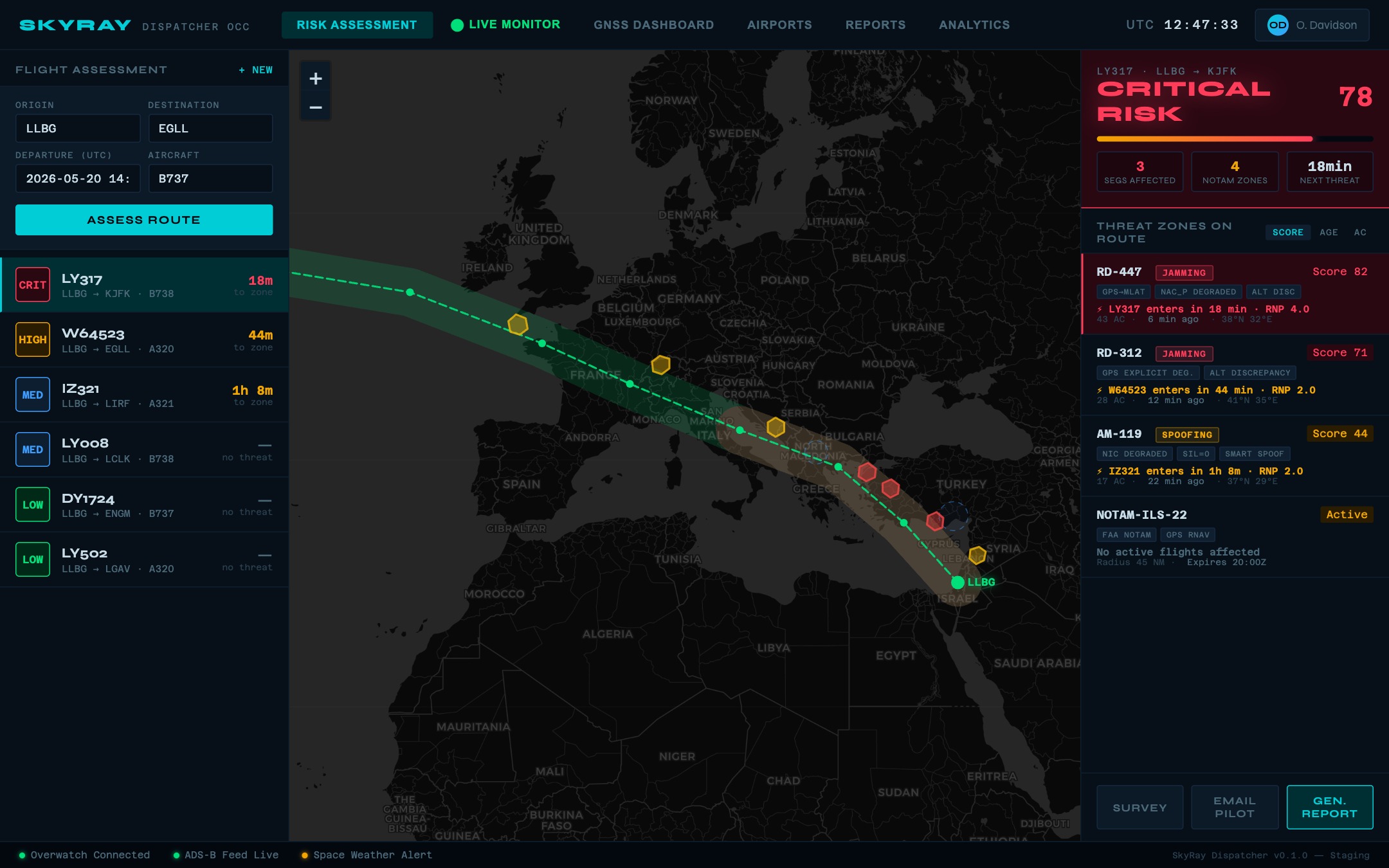Click yellow hexagon marker over northwest France

[518, 325]
